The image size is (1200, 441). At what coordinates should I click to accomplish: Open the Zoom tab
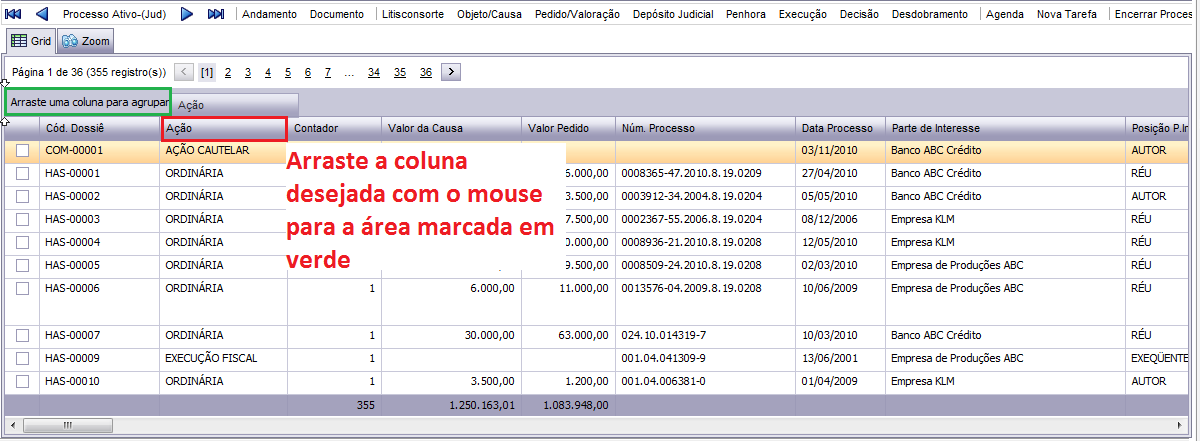click(85, 41)
